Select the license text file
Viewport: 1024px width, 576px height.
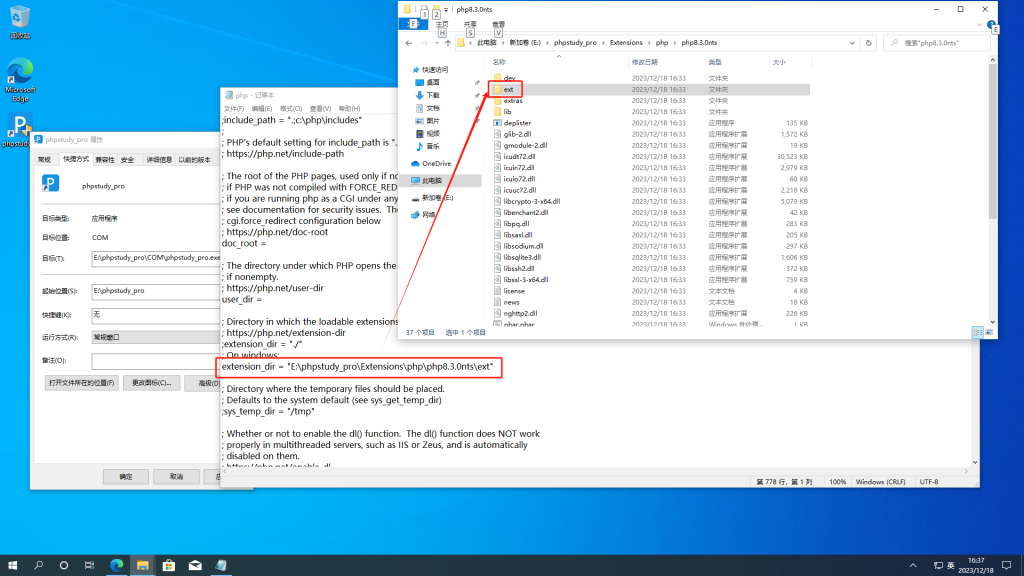pos(514,291)
